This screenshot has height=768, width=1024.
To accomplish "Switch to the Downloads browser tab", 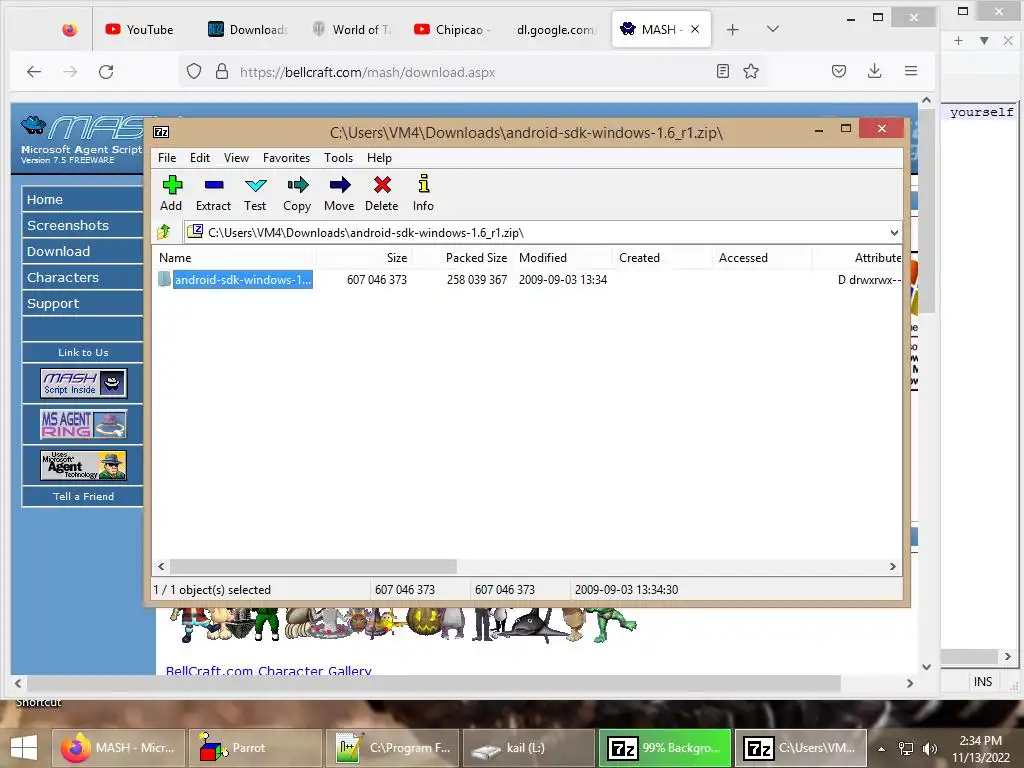I will pyautogui.click(x=248, y=29).
